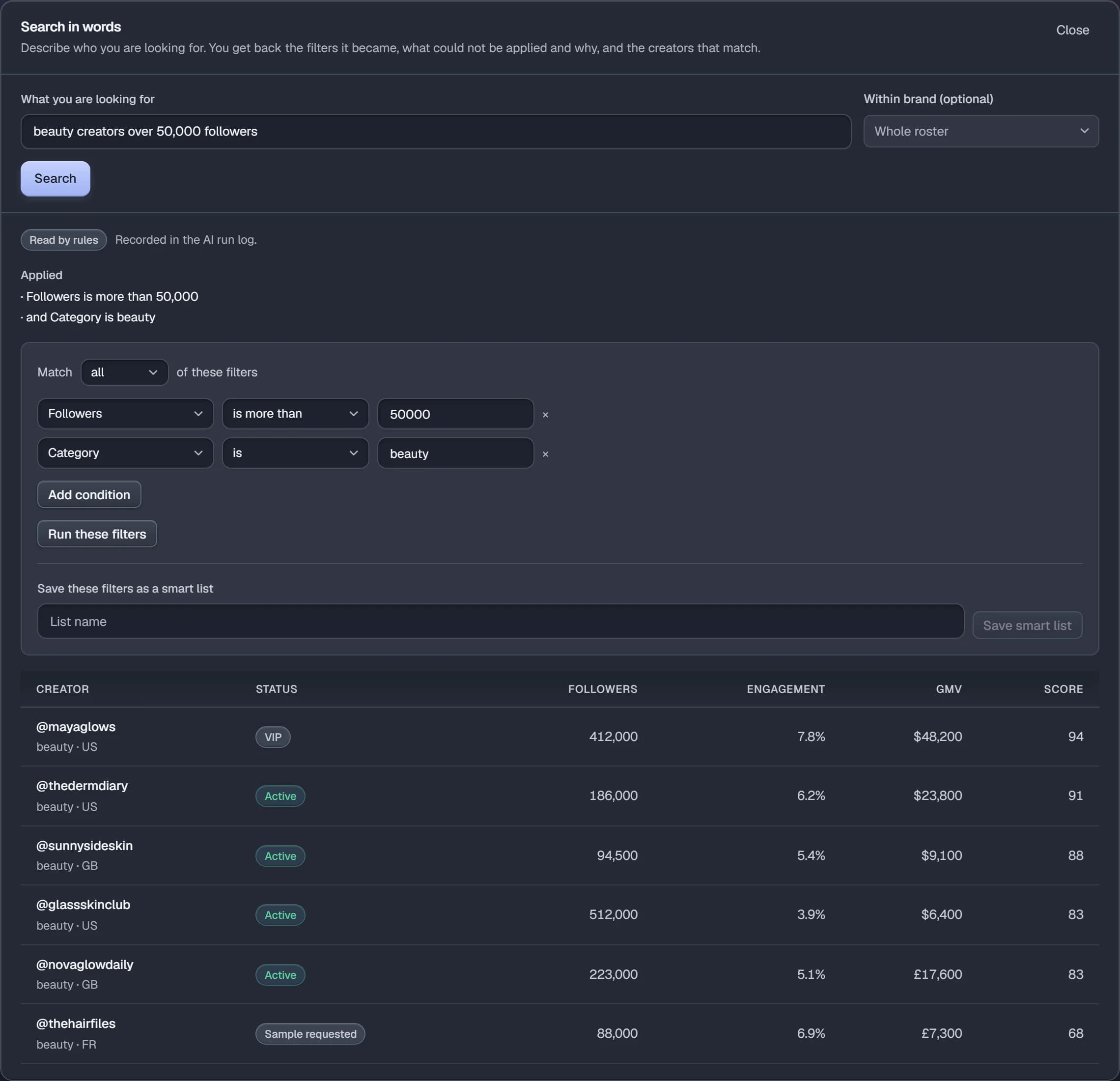Focus the search query input field
The width and height of the screenshot is (1120, 1081).
point(435,132)
